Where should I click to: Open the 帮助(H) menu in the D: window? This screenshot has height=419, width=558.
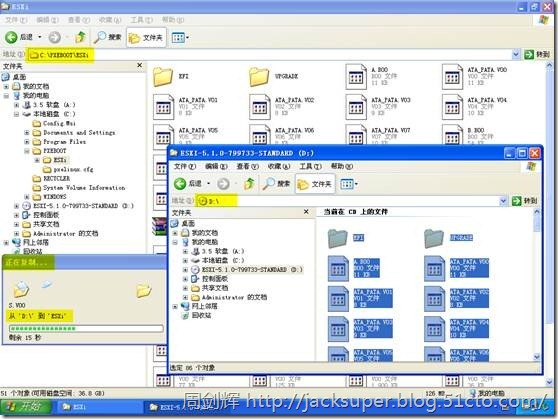342,166
